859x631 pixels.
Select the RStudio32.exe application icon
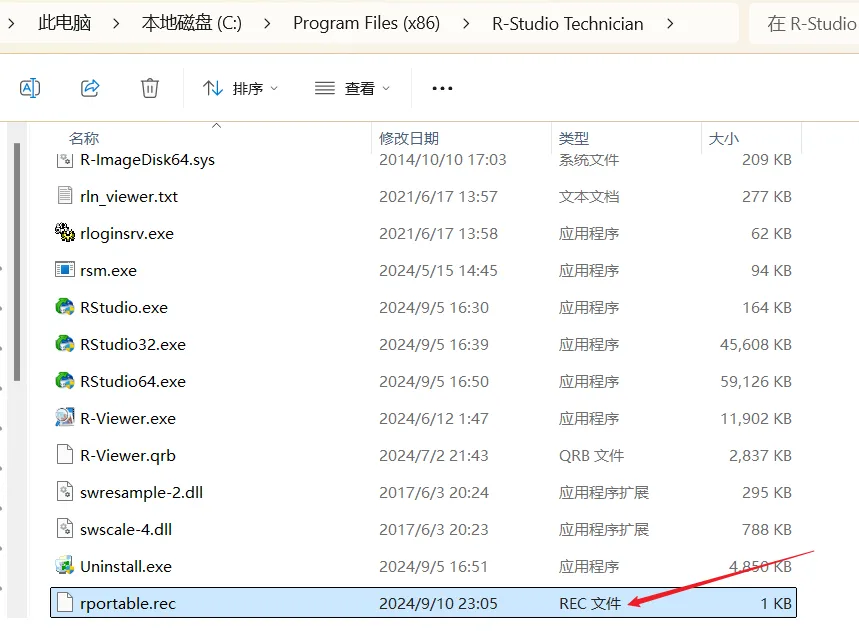click(62, 344)
